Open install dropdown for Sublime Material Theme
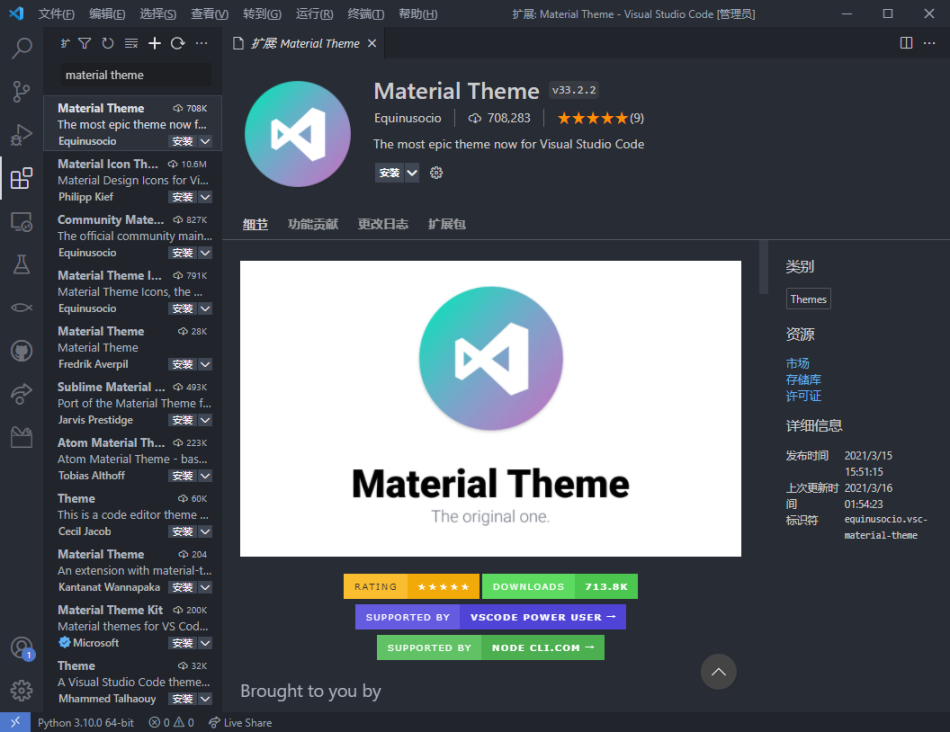The image size is (950, 732). pyautogui.click(x=205, y=420)
